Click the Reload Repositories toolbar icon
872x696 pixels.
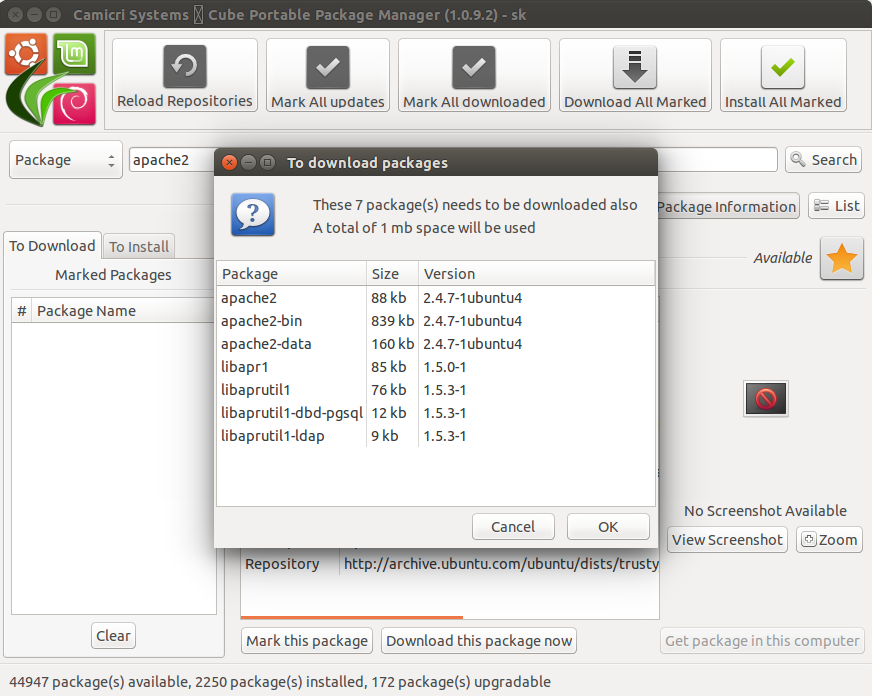point(185,67)
